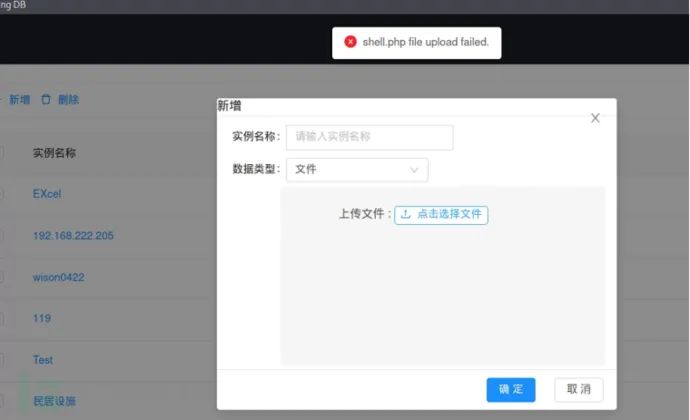Click the 实例名称 label in dialog
Image resolution: width=690 pixels, height=420 pixels.
tap(254, 136)
